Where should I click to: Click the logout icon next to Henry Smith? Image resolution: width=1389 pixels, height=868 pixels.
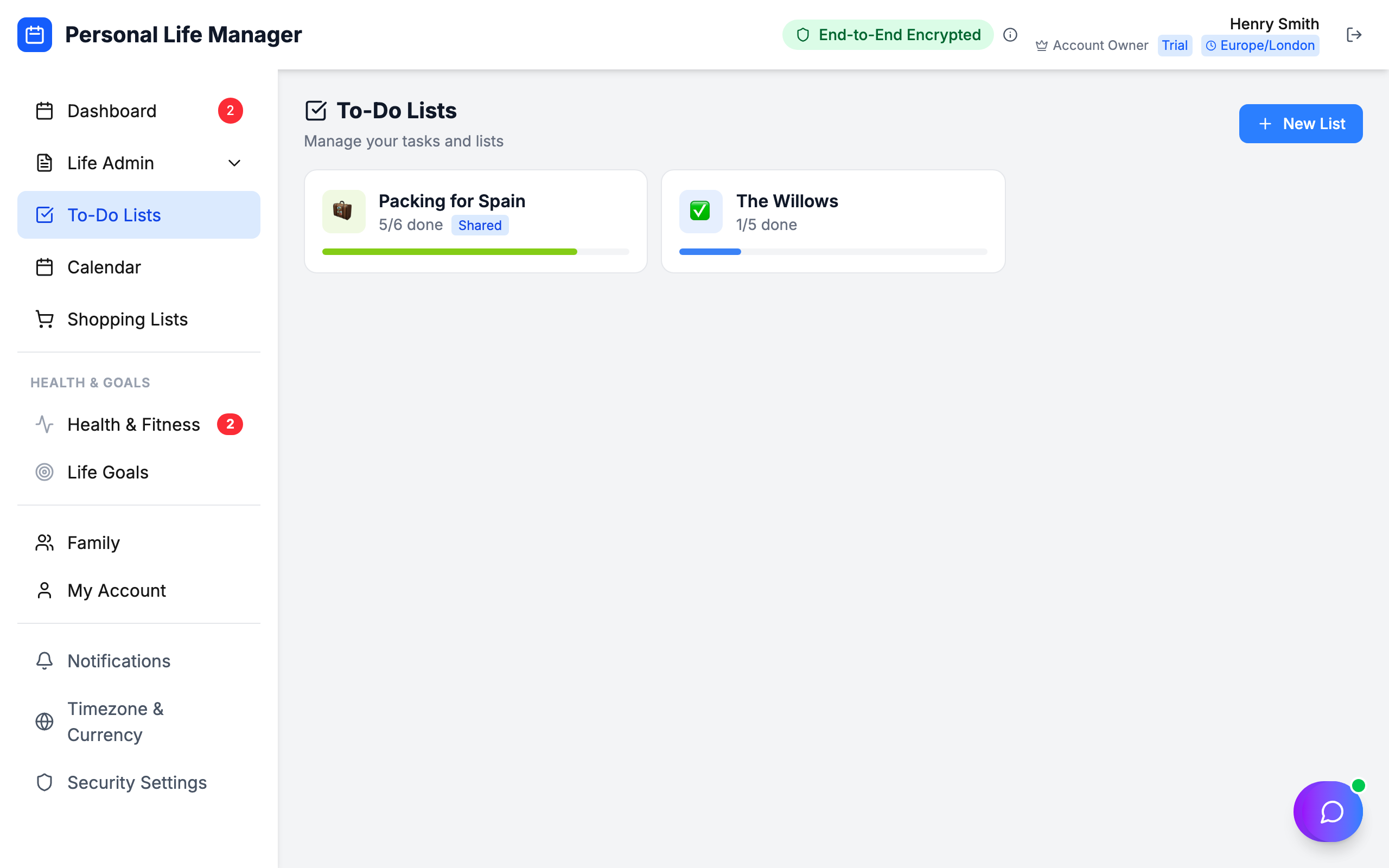point(1355,34)
